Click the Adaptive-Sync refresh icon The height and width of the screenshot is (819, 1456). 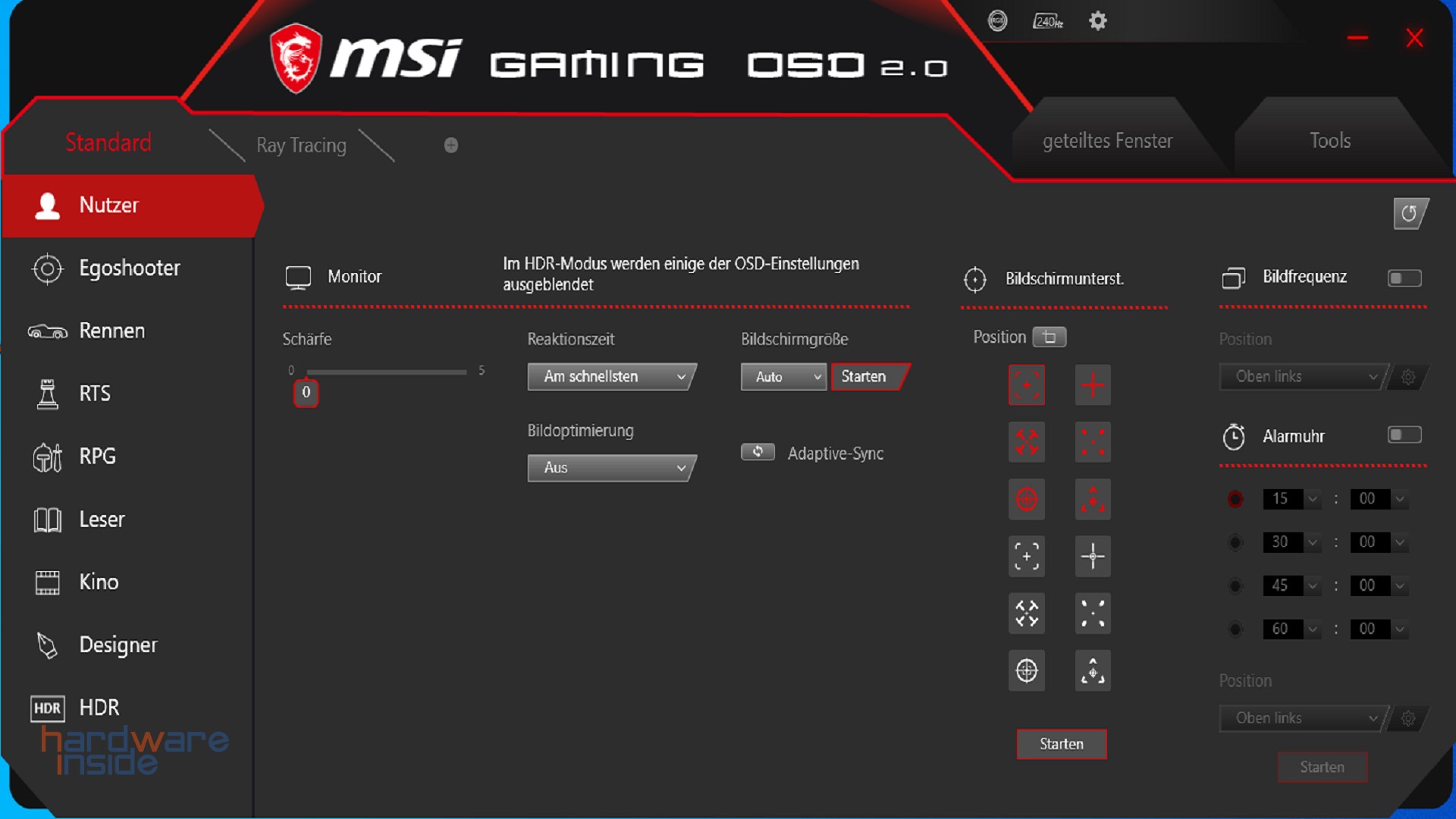coord(758,452)
